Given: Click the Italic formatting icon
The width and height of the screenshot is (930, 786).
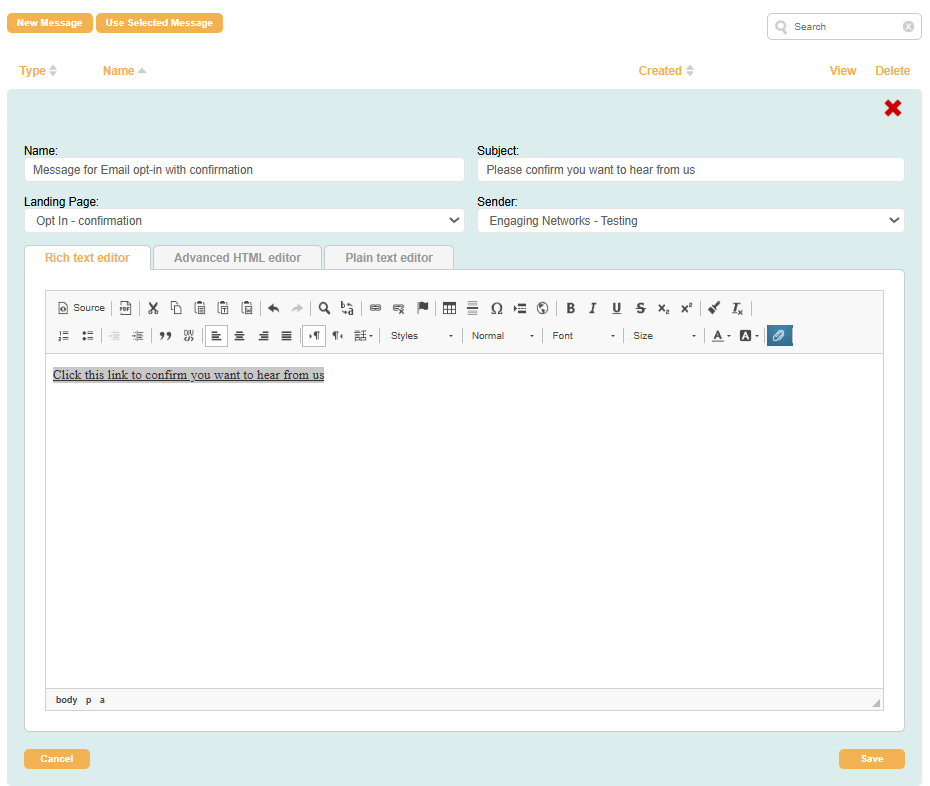Looking at the screenshot, I should click(x=593, y=308).
